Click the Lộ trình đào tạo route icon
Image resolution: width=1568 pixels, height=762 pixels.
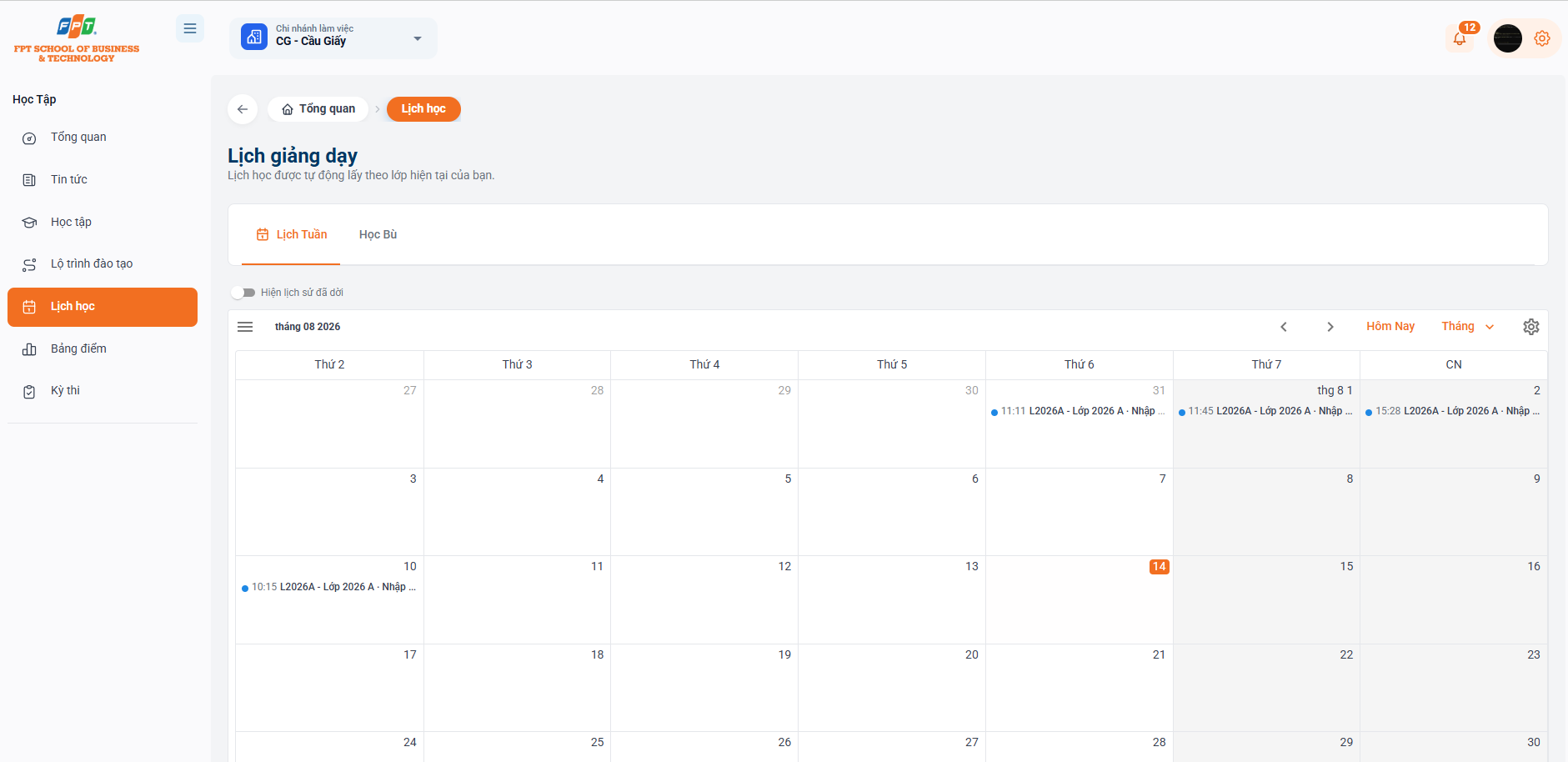click(x=29, y=265)
